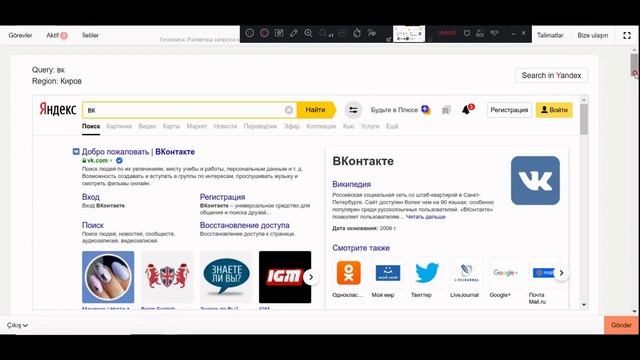Open the Görevler menu
The image size is (640, 360).
coord(20,35)
